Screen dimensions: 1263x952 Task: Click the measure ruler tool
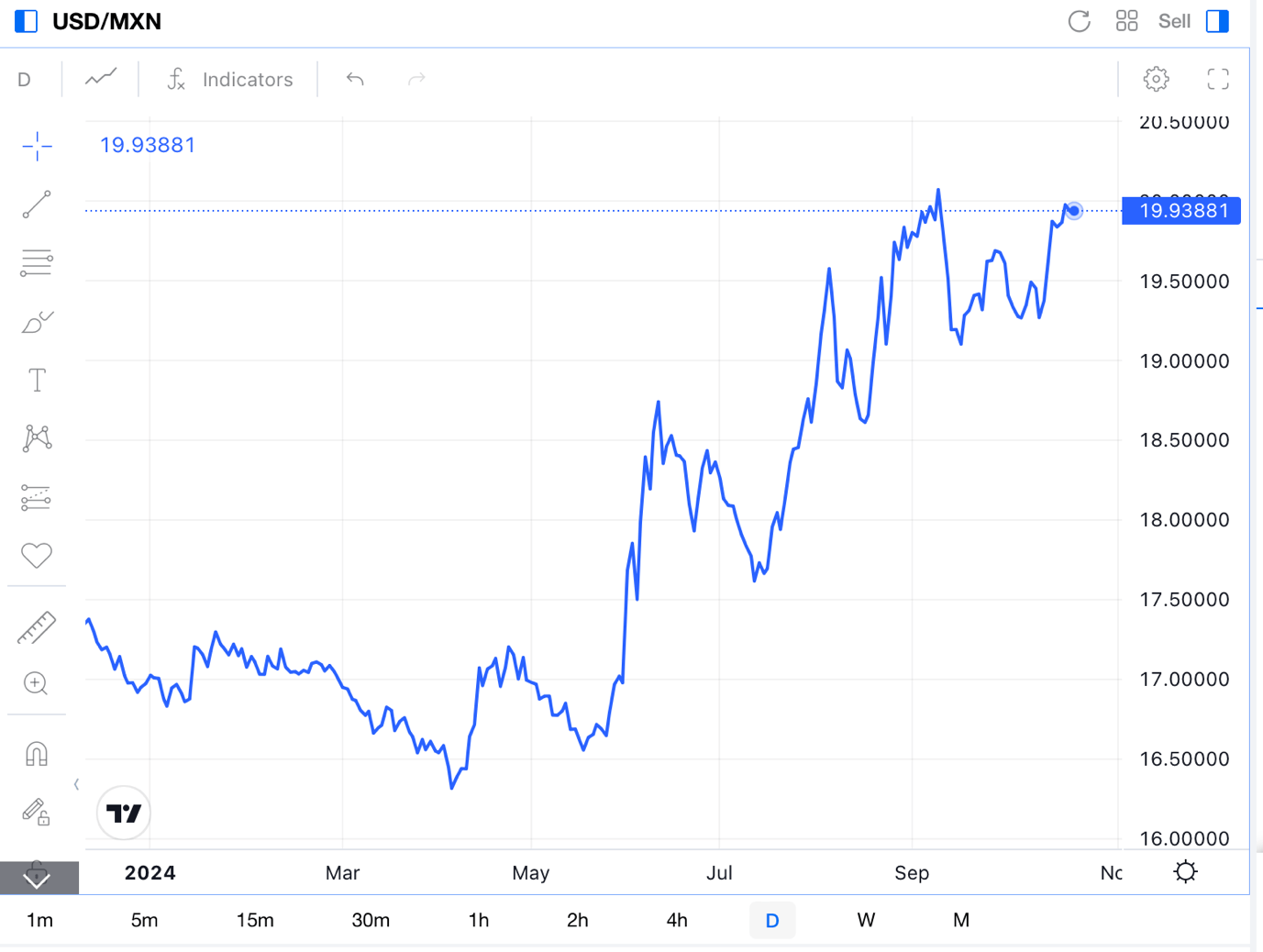[x=37, y=628]
